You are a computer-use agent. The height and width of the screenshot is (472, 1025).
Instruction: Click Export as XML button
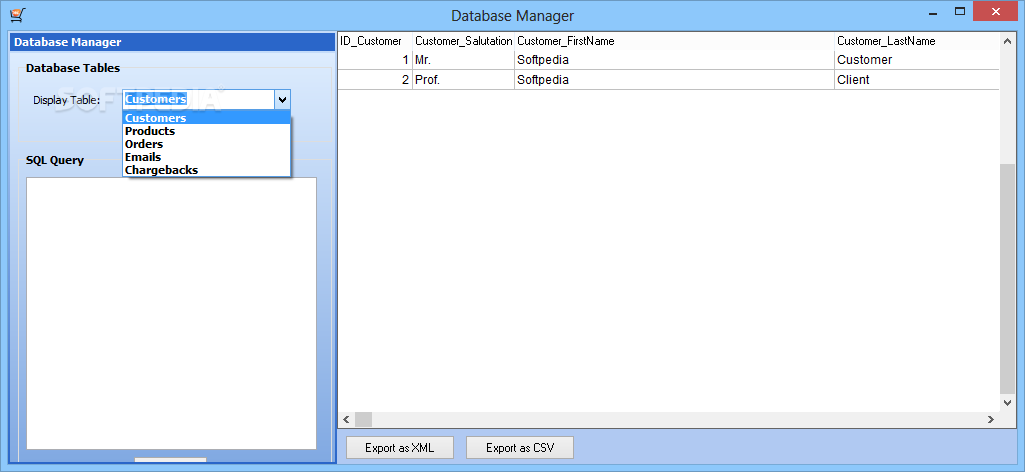coord(399,448)
